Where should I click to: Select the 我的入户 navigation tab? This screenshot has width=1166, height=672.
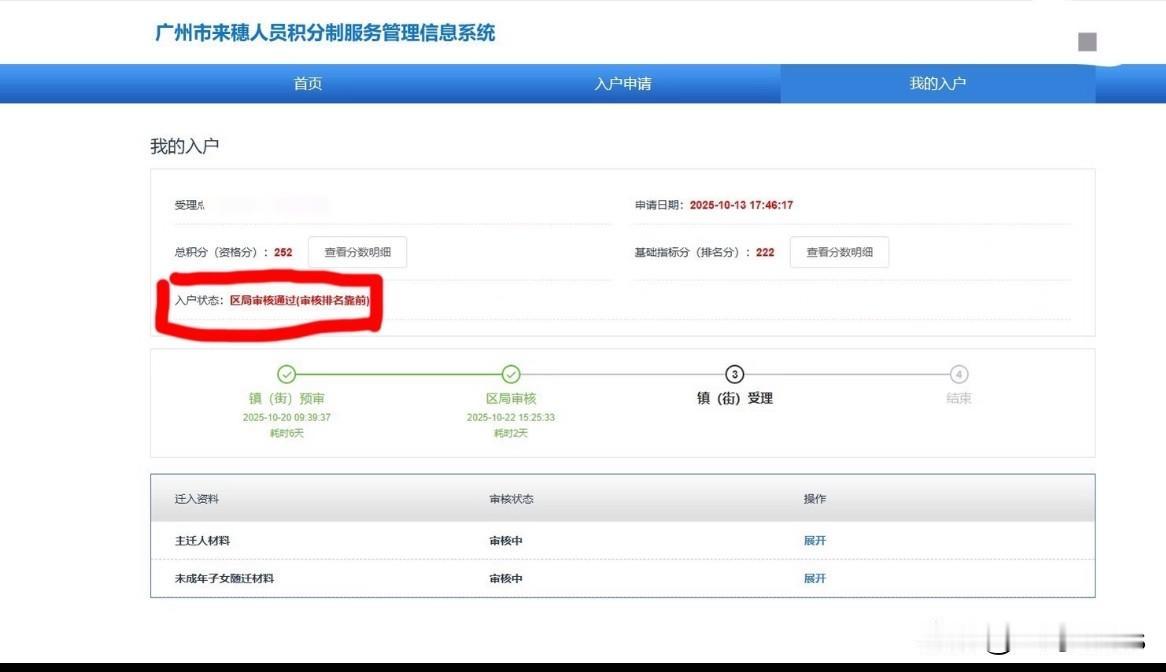point(938,84)
